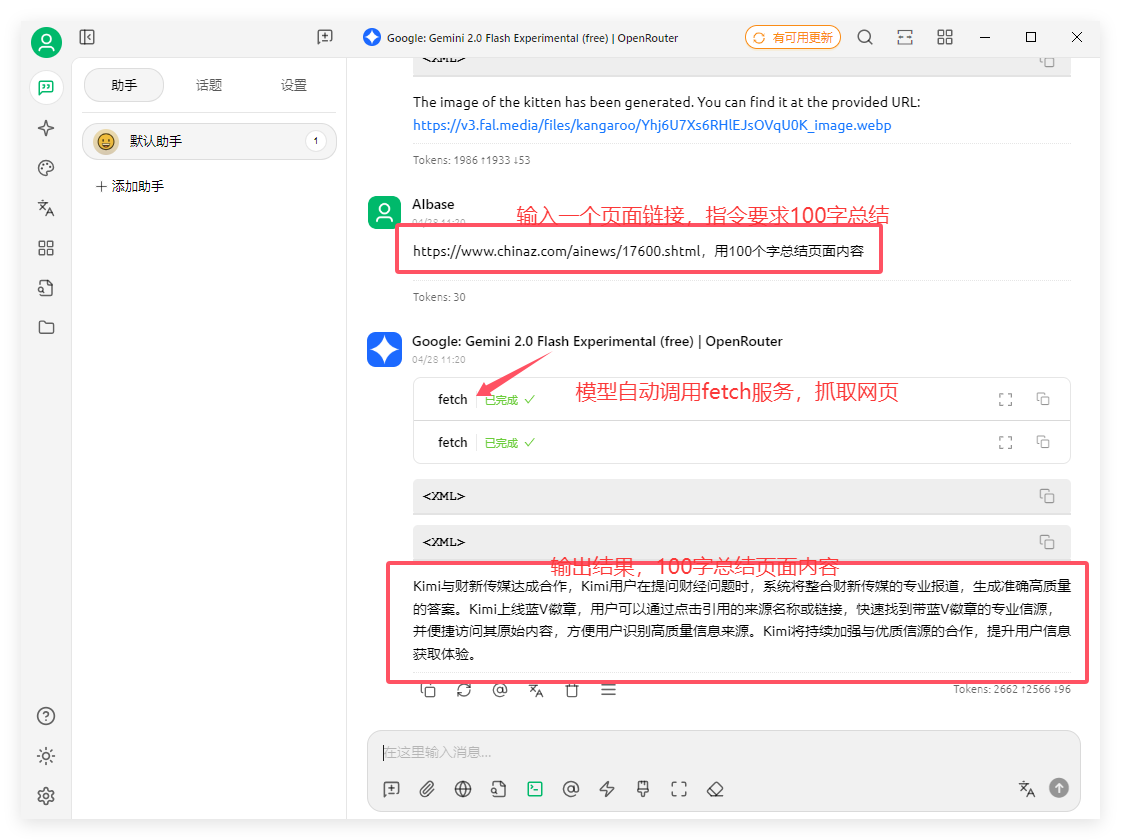This screenshot has width=1121, height=840.
Task: Delete the last response with trash icon
Action: [572, 690]
